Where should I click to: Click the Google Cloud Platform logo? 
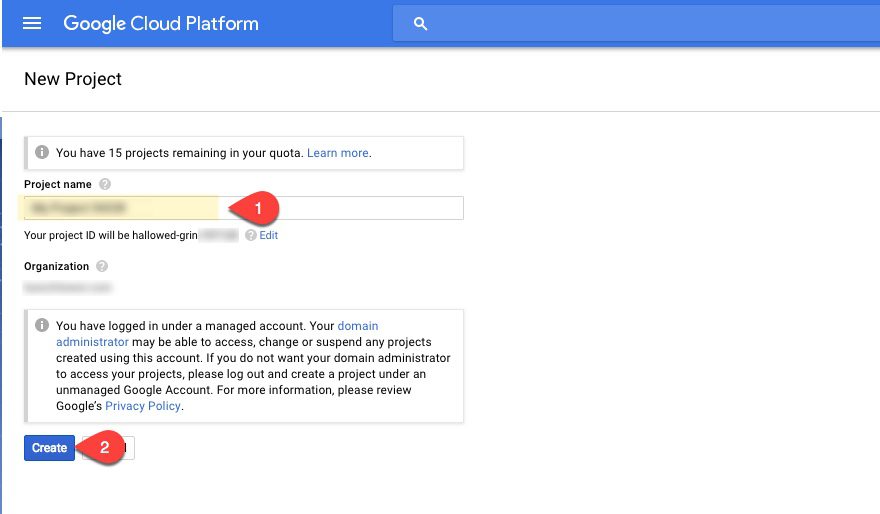click(x=161, y=23)
